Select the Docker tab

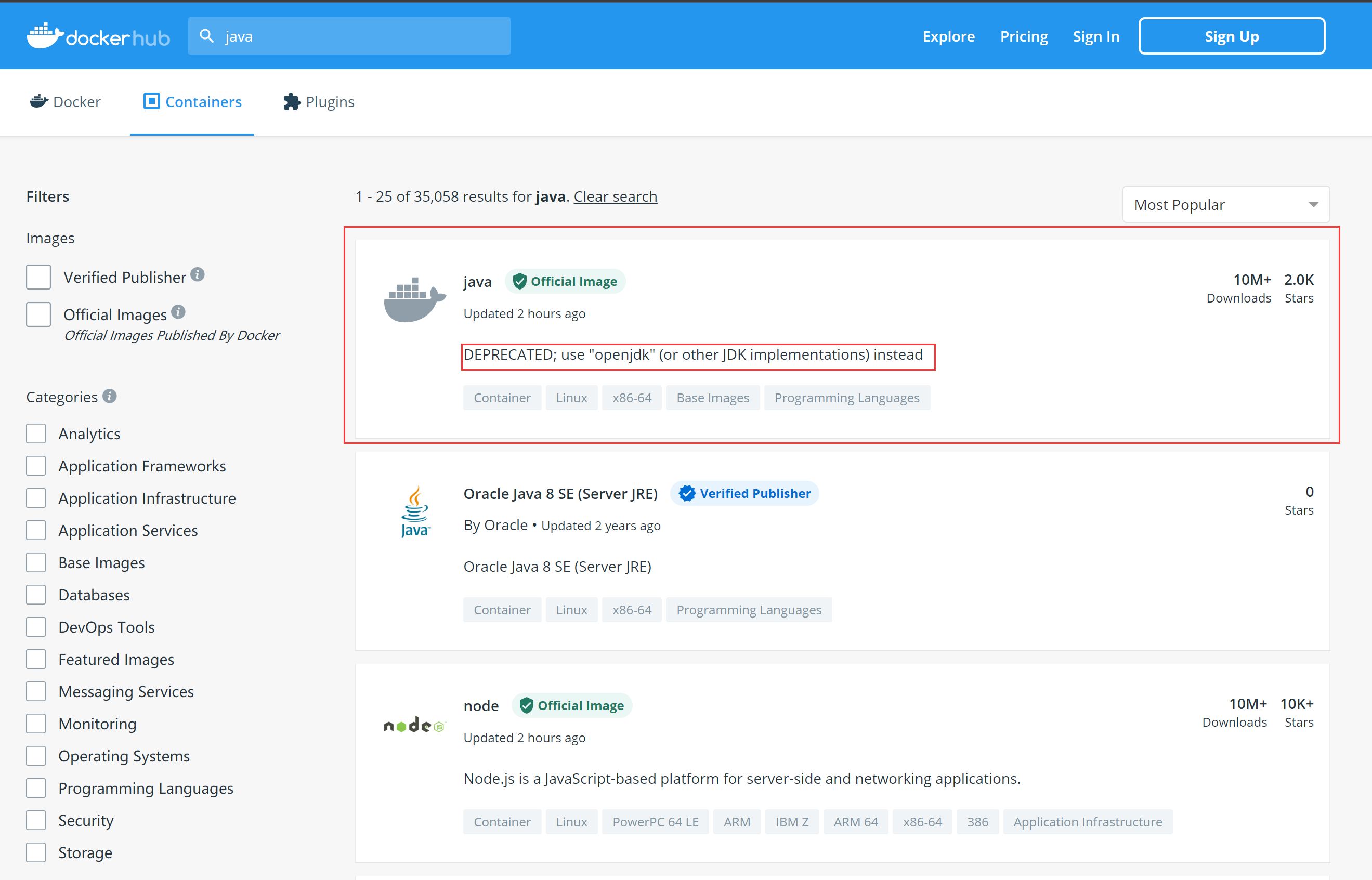coord(65,102)
